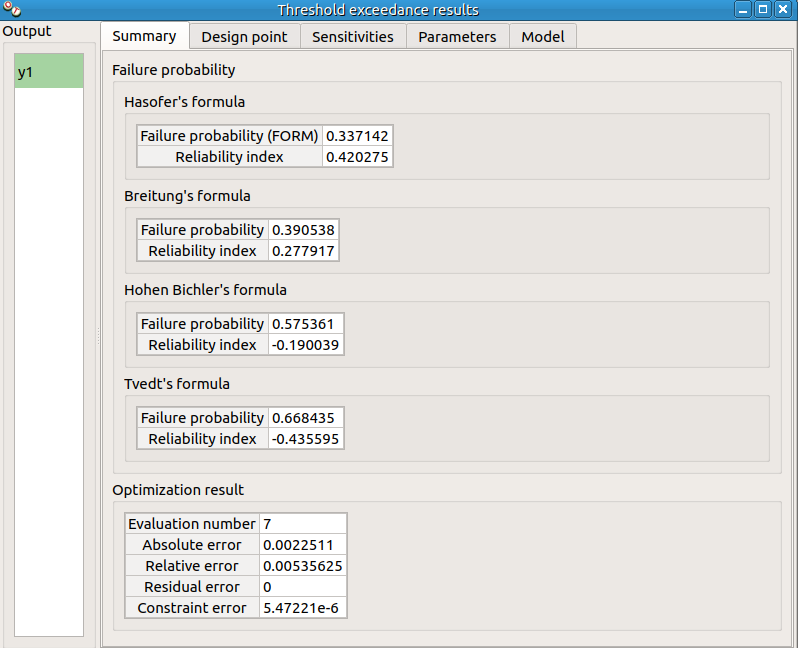The height and width of the screenshot is (648, 798).
Task: Click the Relative error value 0.00535625
Action: coord(302,566)
